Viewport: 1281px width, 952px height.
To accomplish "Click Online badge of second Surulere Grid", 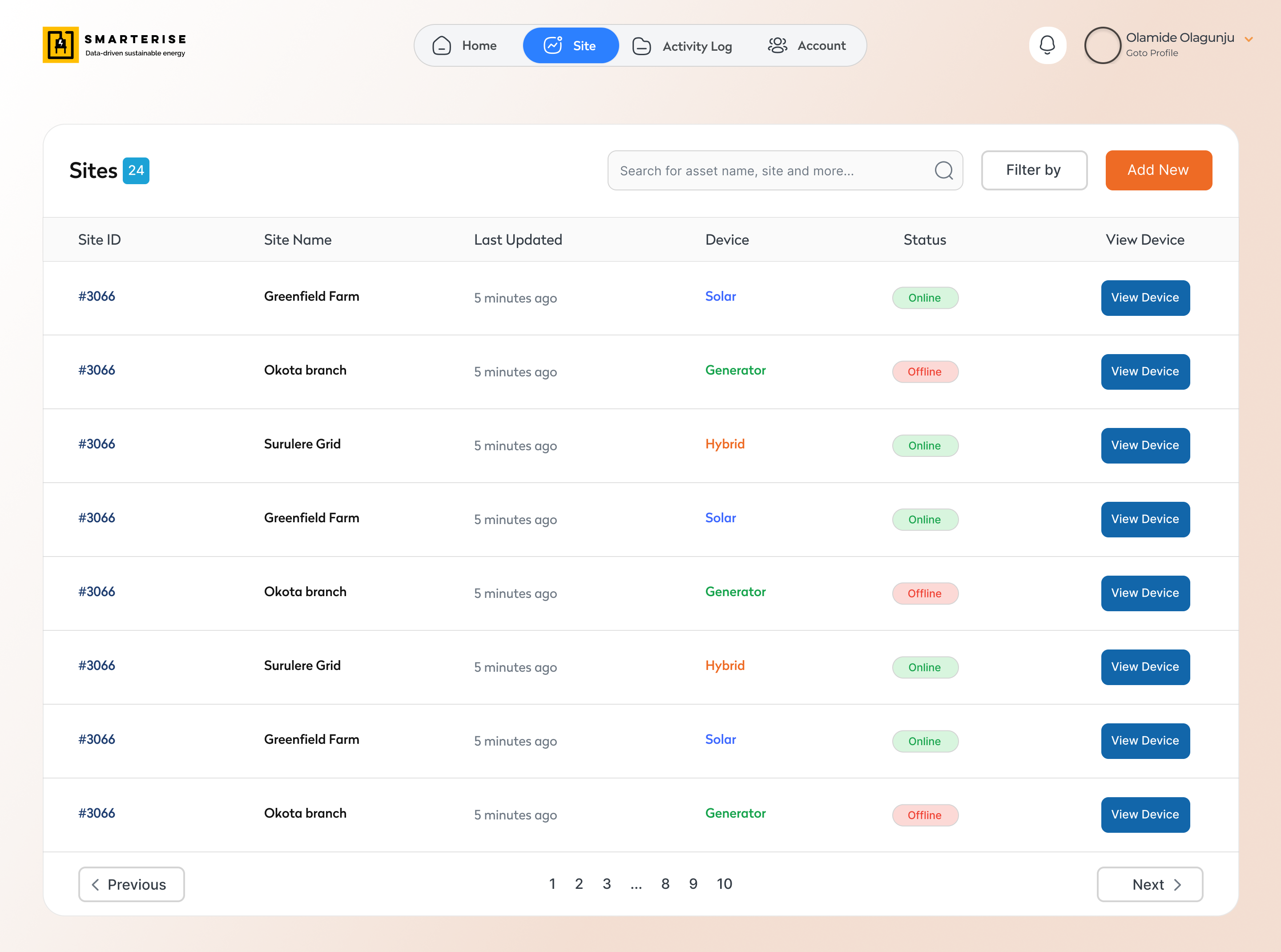I will 925,667.
